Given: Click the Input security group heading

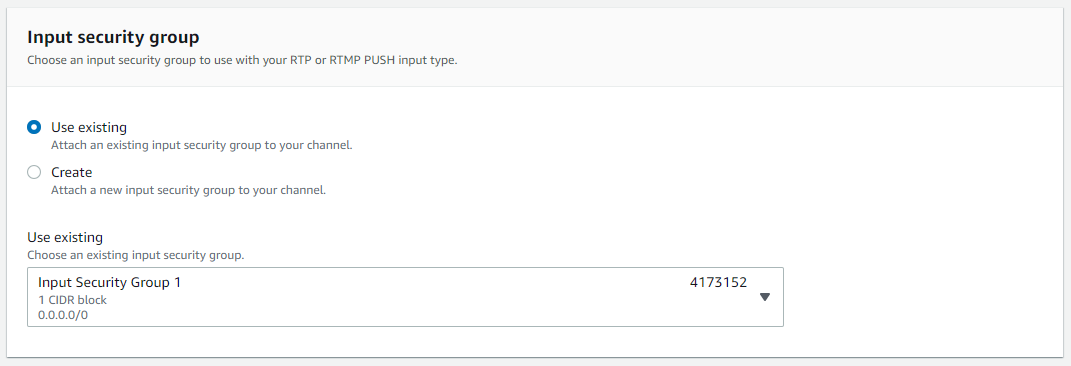Looking at the screenshot, I should click(113, 37).
